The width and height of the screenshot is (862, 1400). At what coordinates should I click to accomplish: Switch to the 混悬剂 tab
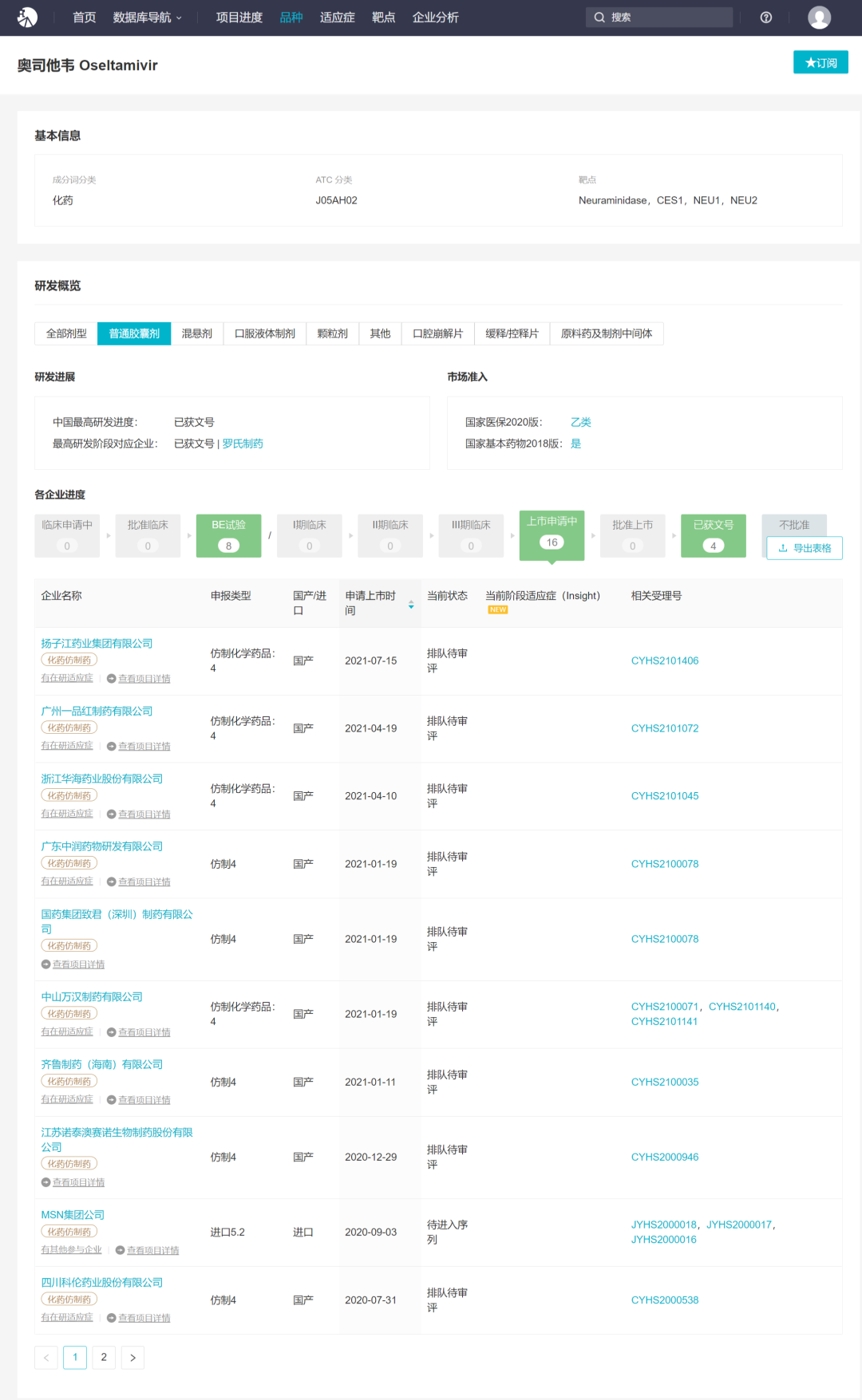[197, 333]
